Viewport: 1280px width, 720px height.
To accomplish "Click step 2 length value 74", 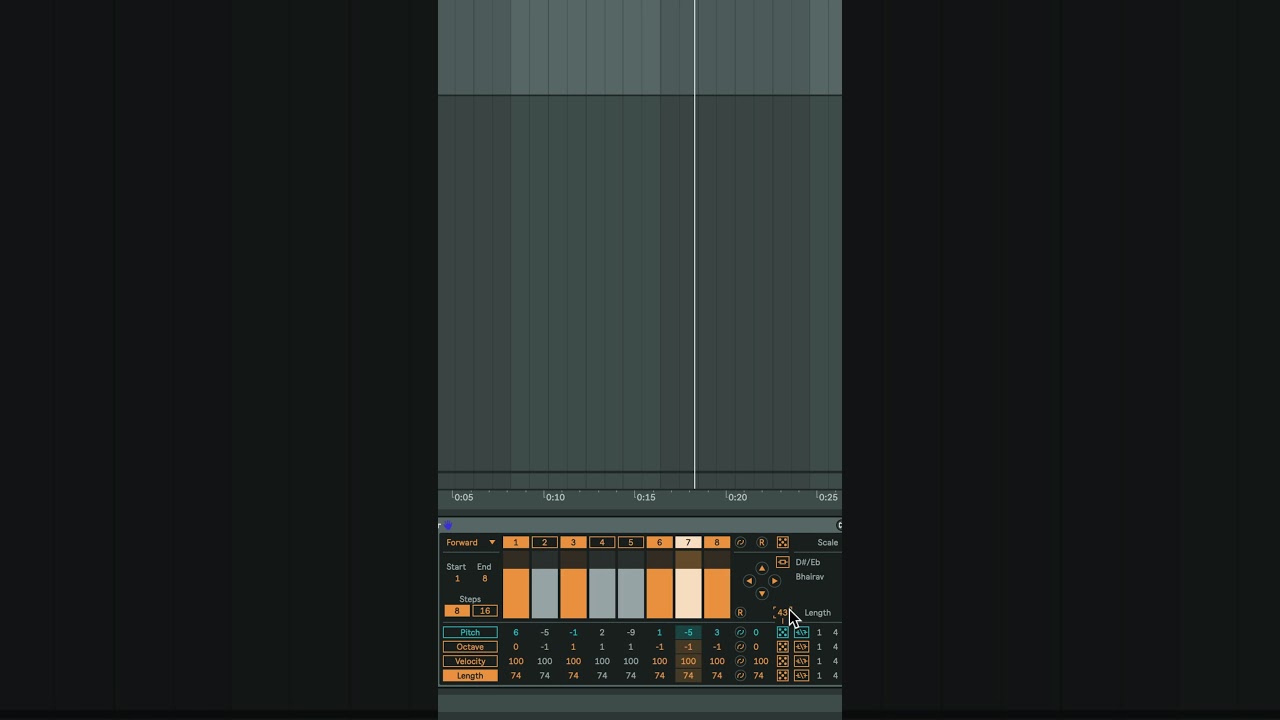I will click(x=544, y=676).
